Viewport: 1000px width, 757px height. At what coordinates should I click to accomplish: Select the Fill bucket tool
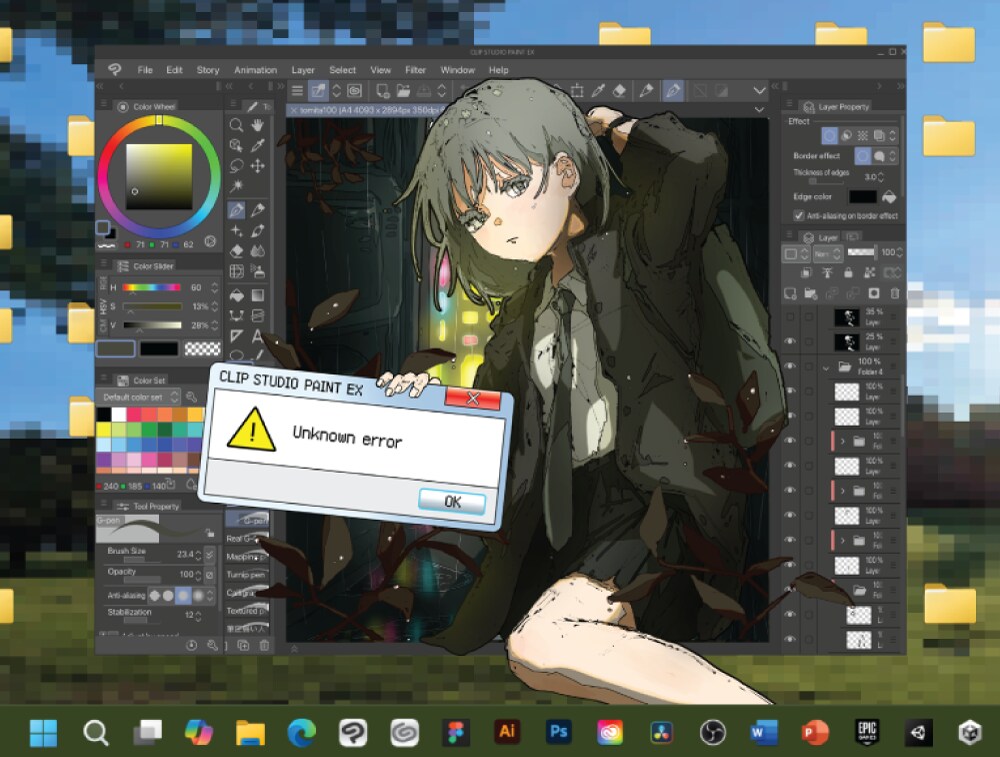pyautogui.click(x=236, y=295)
